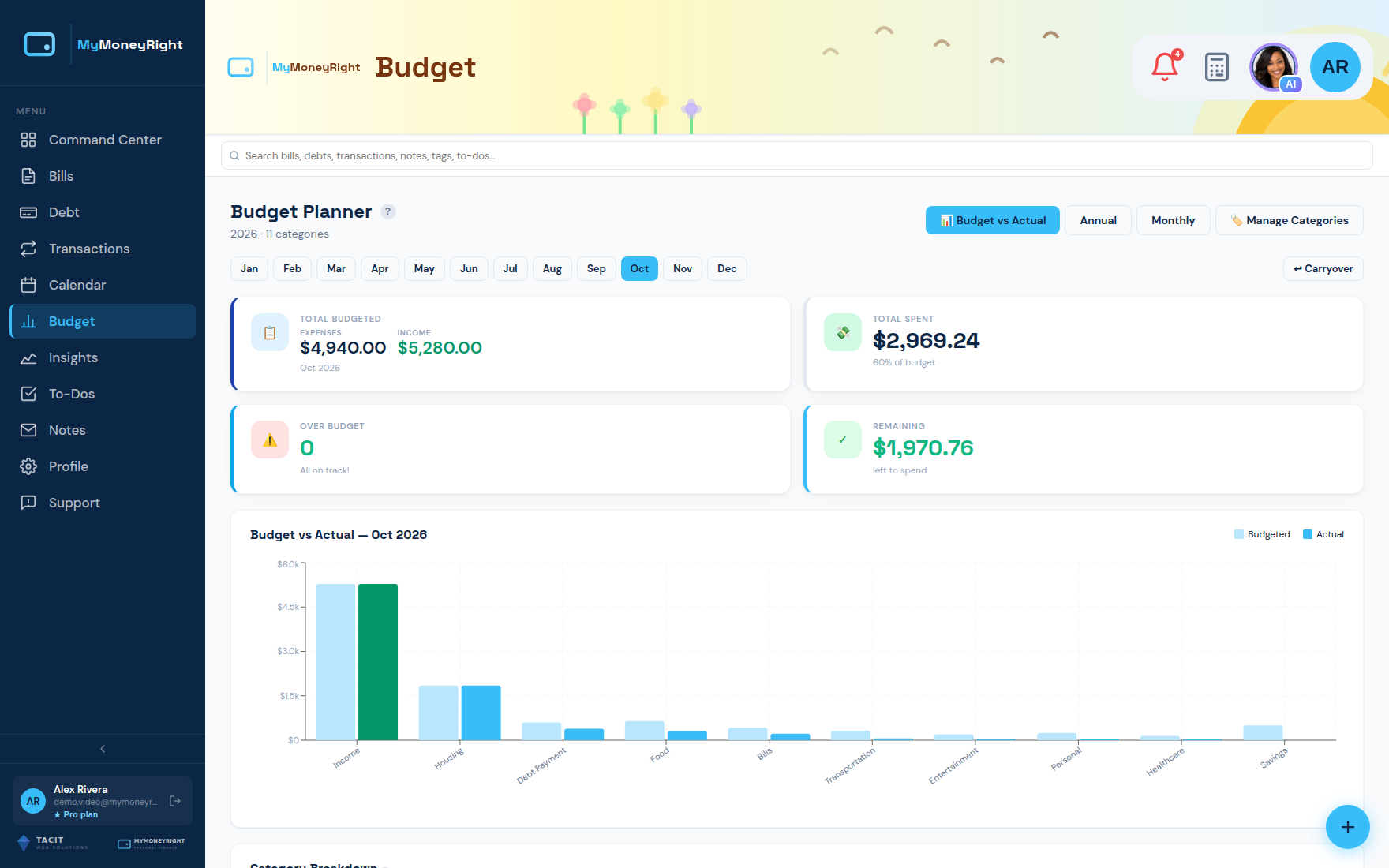
Task: Click the logout icon beside Alex Rivera
Action: point(175,801)
